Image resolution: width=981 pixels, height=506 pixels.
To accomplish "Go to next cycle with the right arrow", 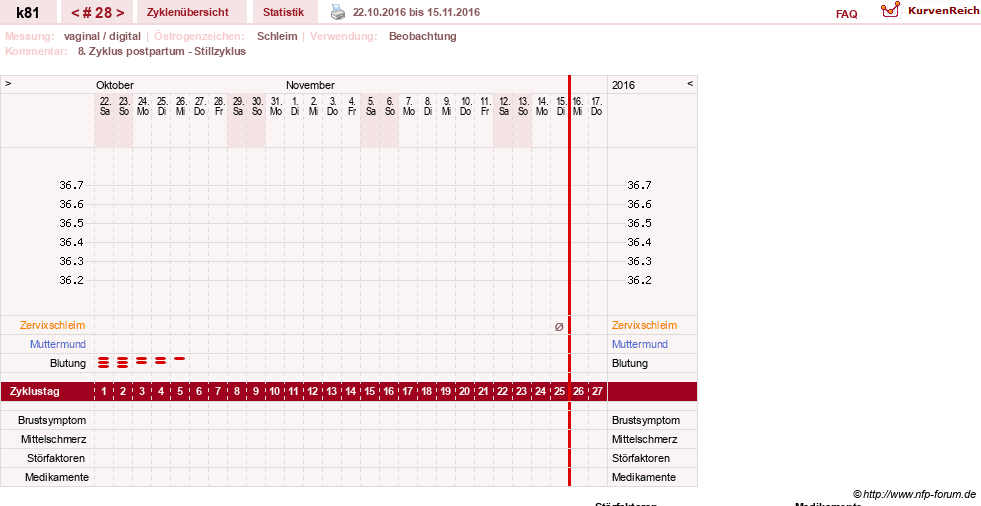I will 120,13.
